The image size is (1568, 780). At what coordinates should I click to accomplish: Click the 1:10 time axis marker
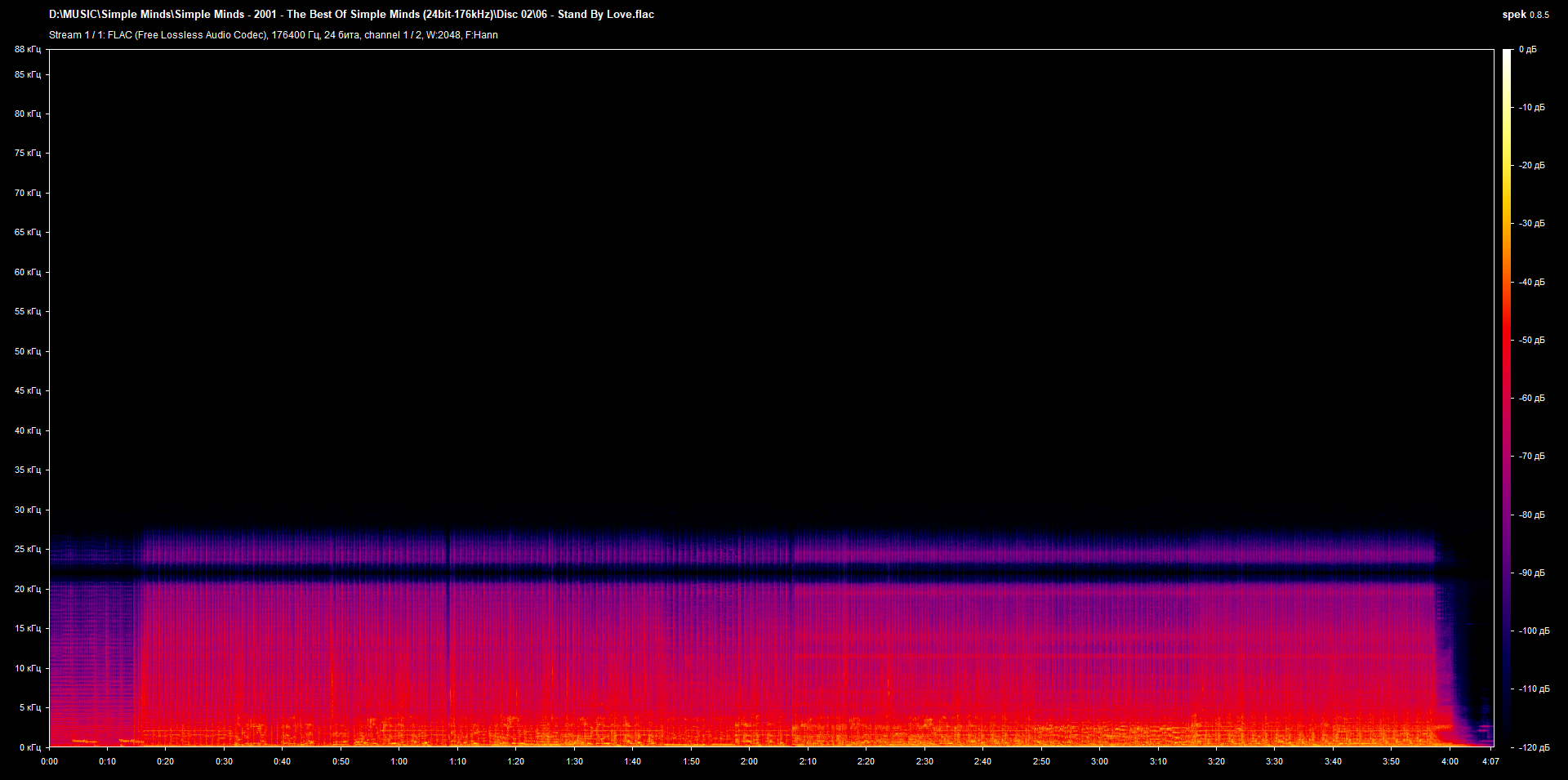pyautogui.click(x=457, y=761)
